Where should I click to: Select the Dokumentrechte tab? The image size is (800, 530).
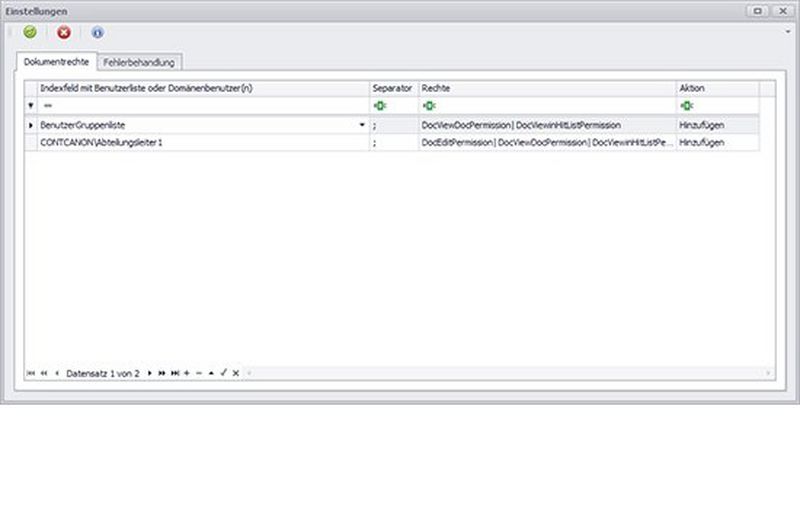tap(56, 62)
